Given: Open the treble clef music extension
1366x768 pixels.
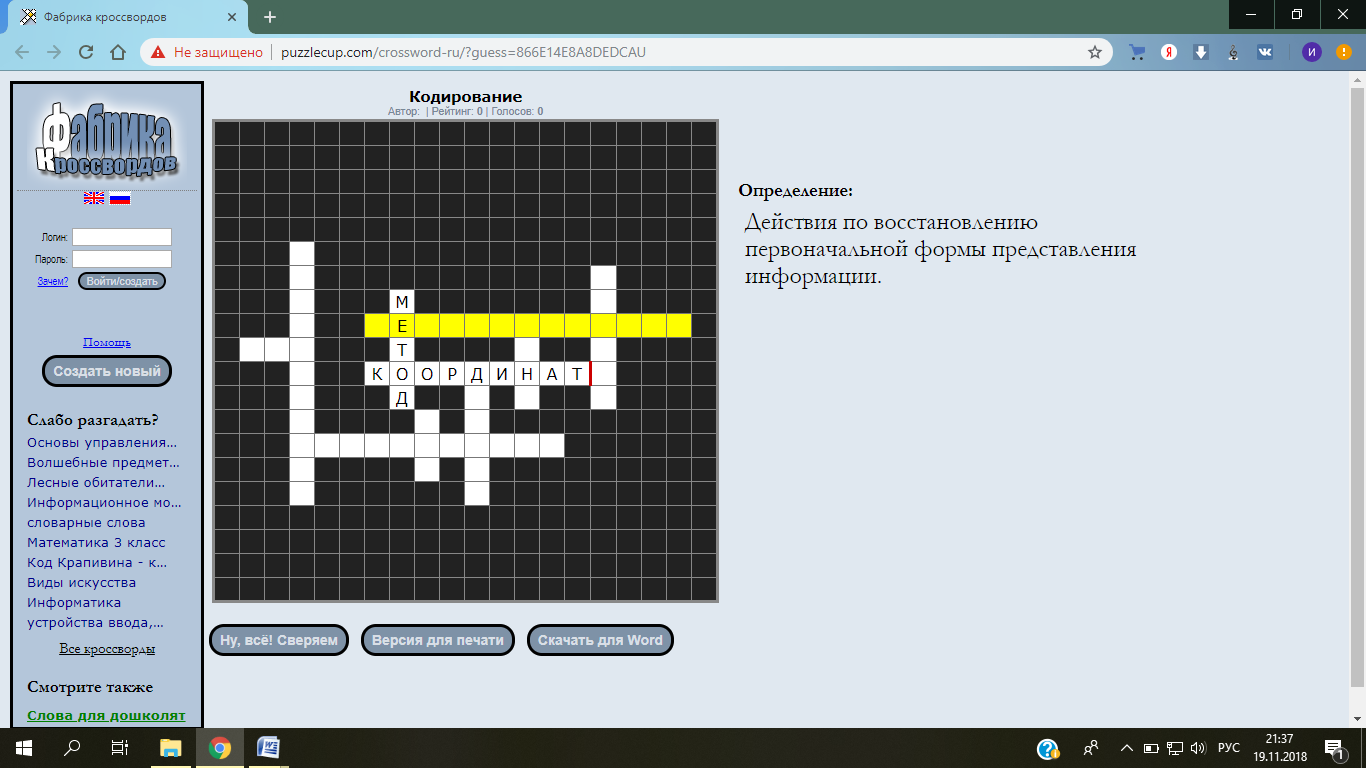Looking at the screenshot, I should tap(1233, 52).
